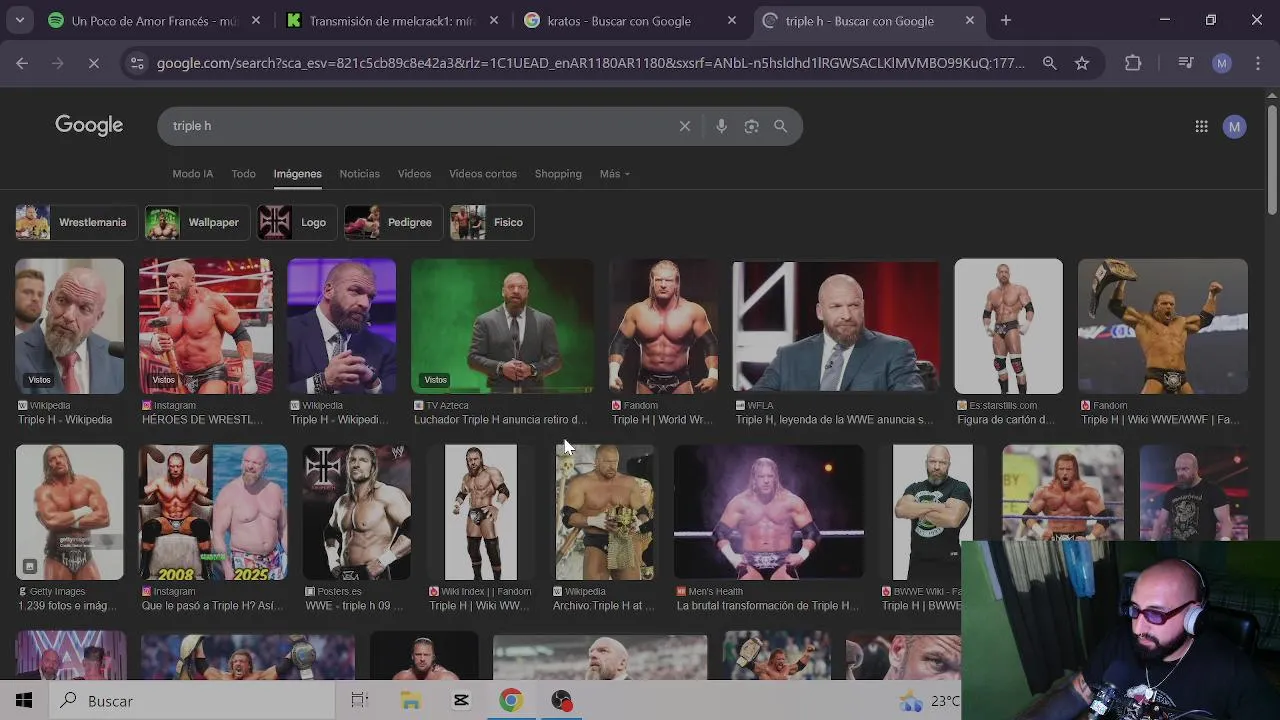
Task: Open File Explorer from the taskbar
Action: coord(411,701)
